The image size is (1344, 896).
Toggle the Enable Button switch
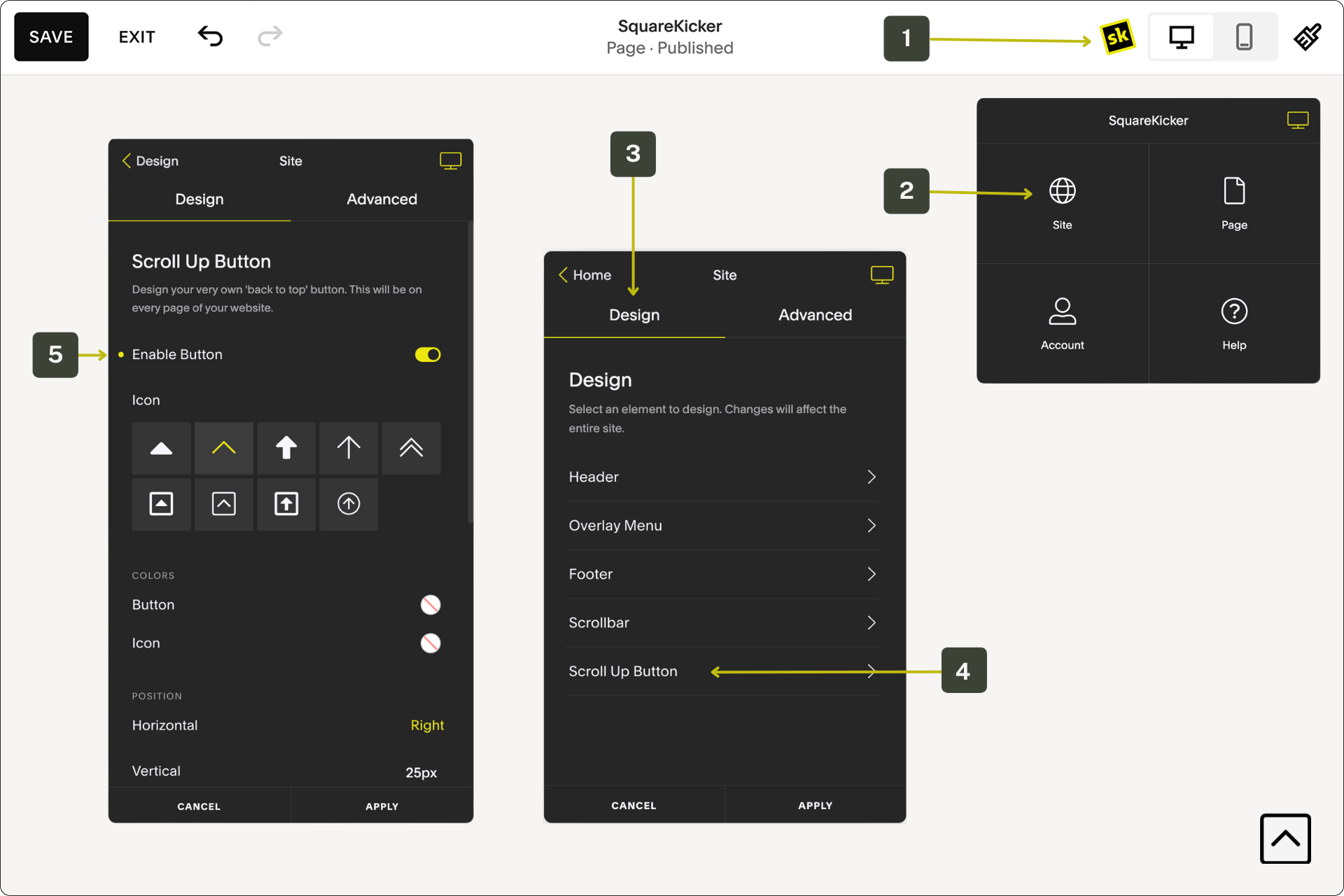tap(428, 355)
